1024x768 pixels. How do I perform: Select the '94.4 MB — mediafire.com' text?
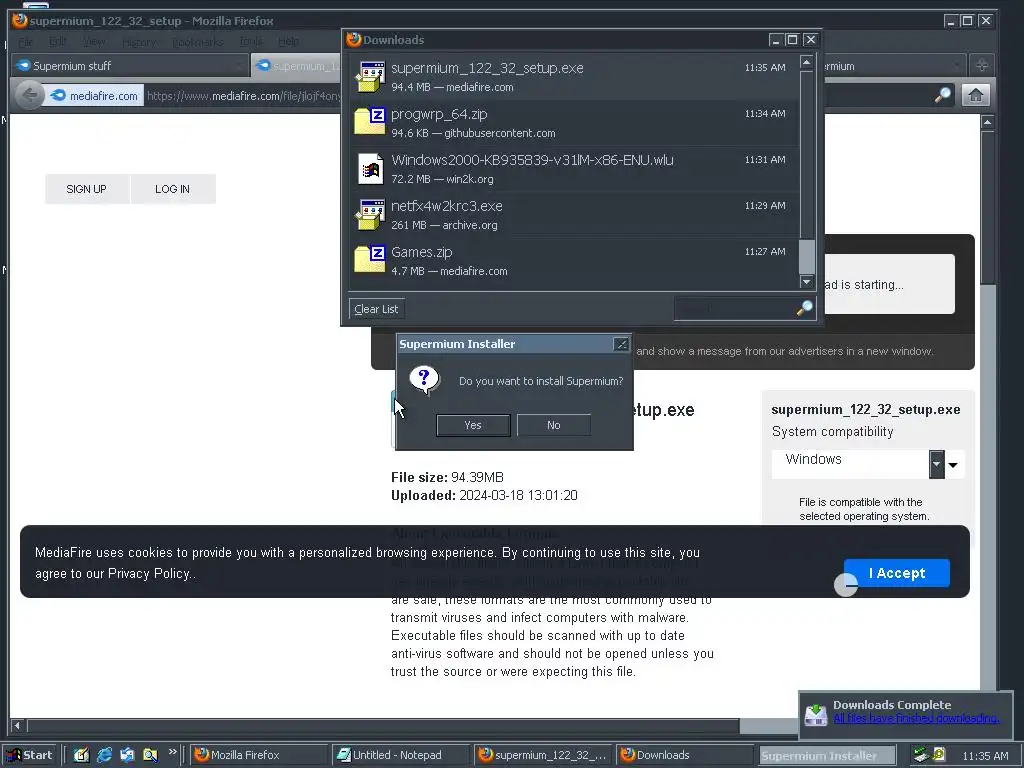(452, 87)
